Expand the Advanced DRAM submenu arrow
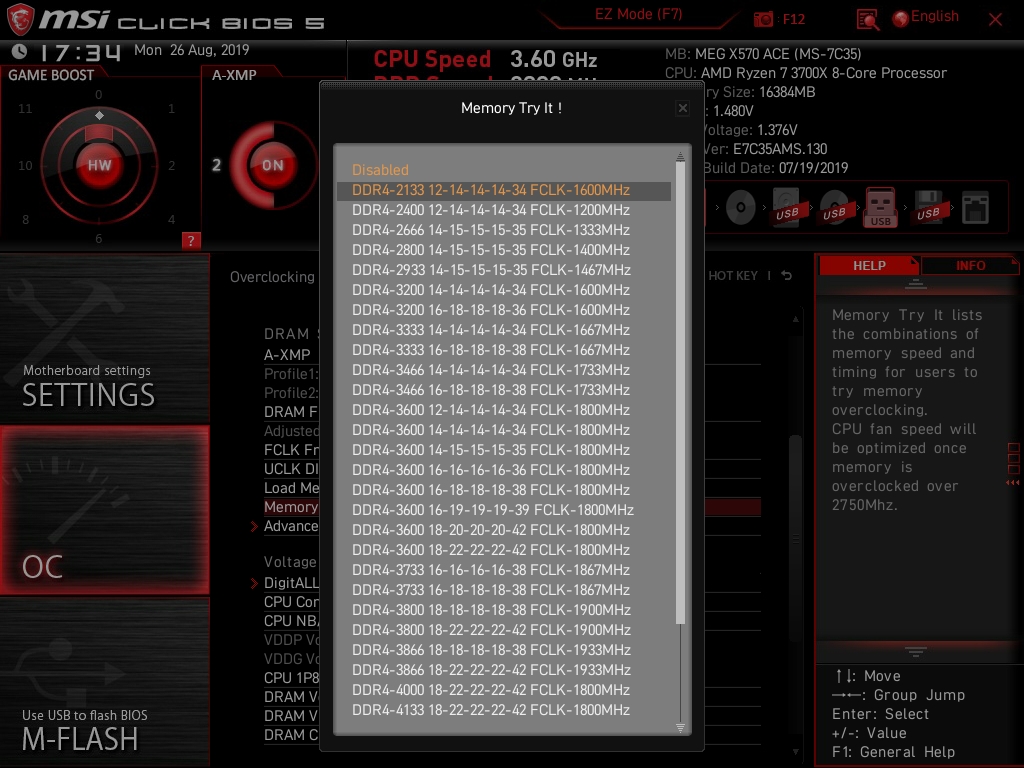1024x768 pixels. [254, 526]
